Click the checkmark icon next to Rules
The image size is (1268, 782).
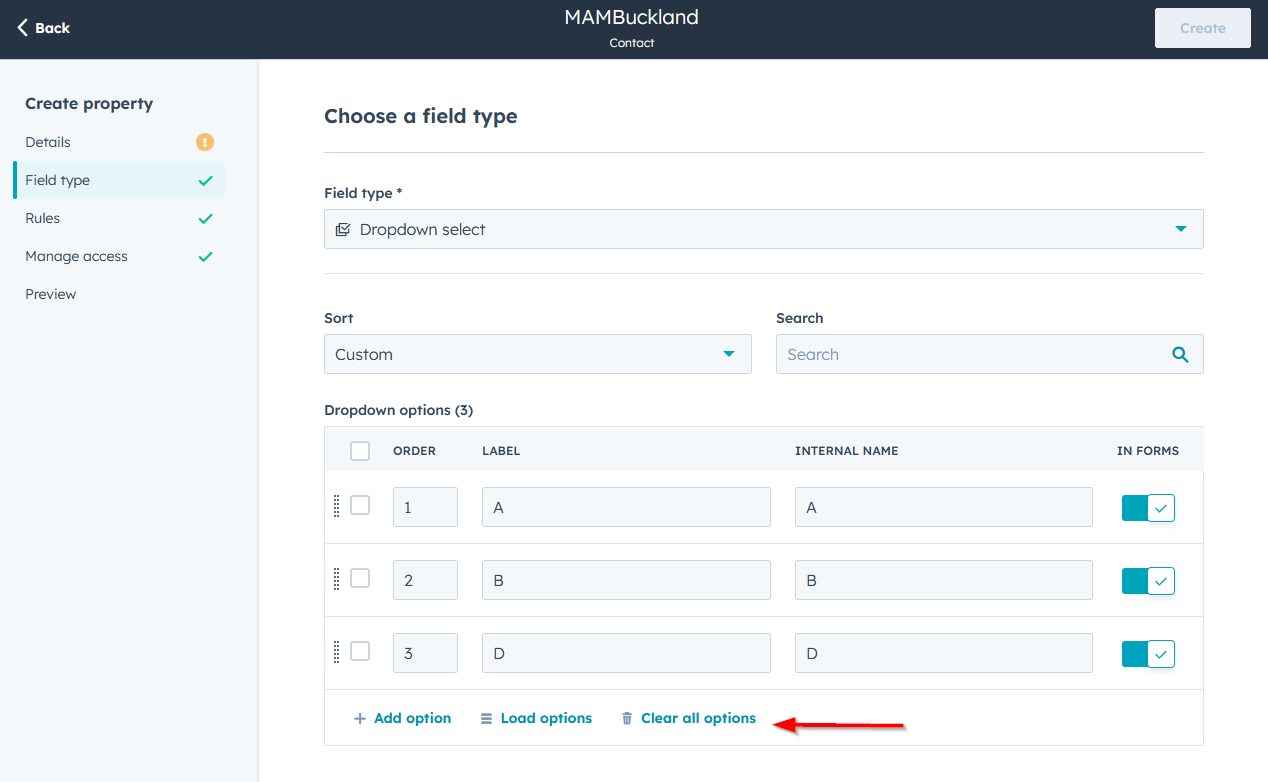204,218
